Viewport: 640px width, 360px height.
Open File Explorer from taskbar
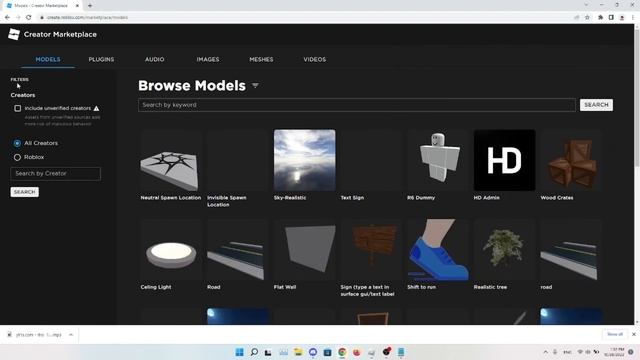coord(298,352)
